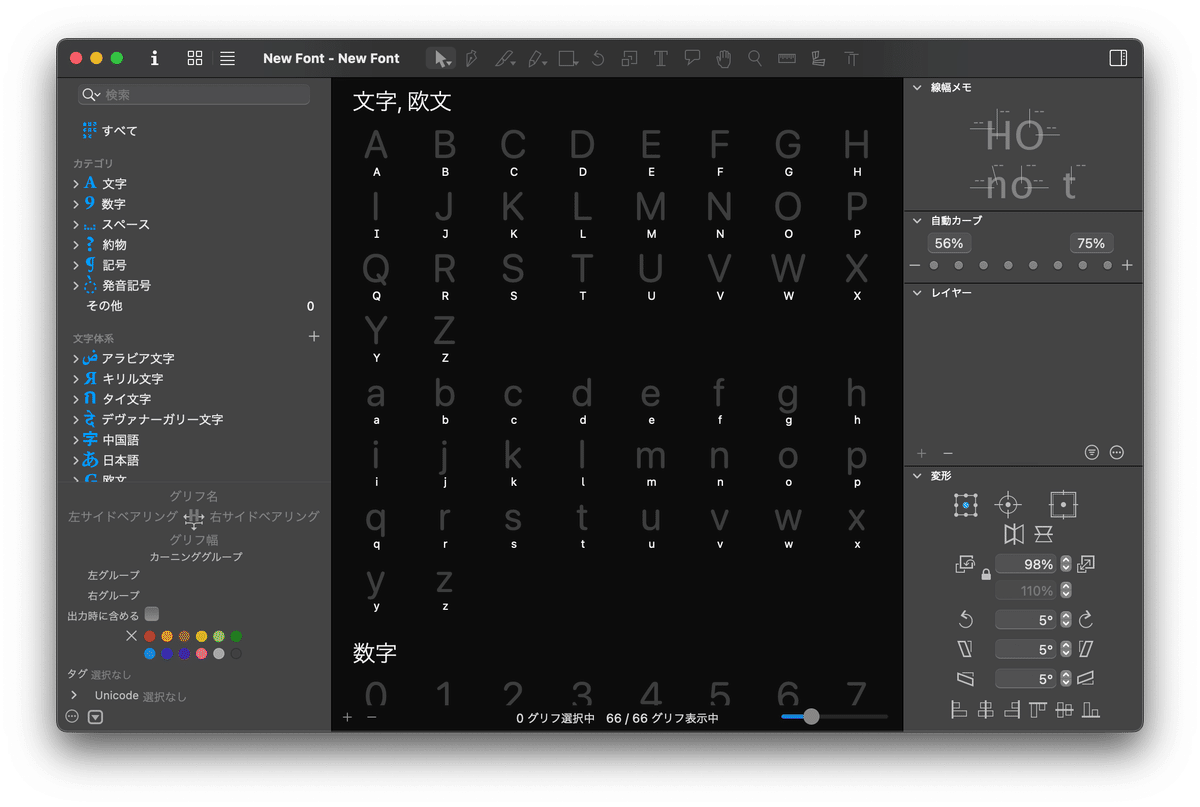
Task: Expand the Unicode row
Action: click(x=74, y=695)
